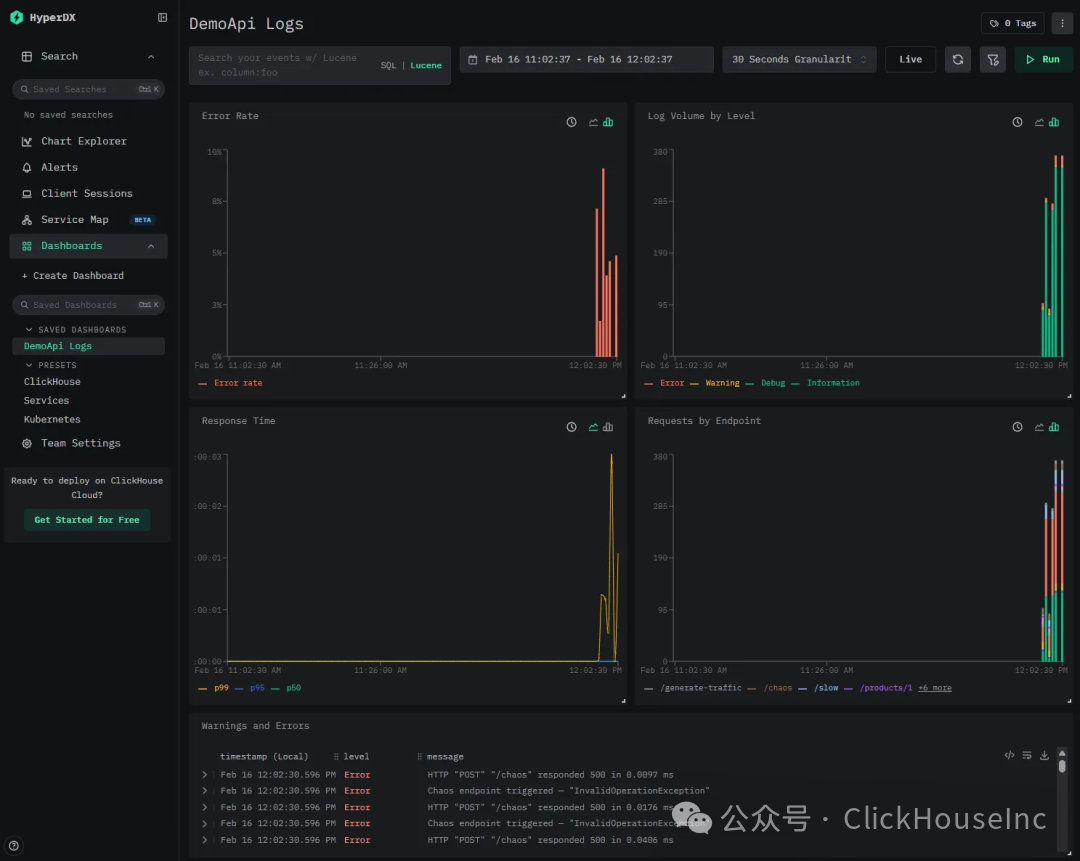This screenshot has height=861, width=1080.
Task: Switch Error Rate chart to line view
Action: [x=593, y=122]
